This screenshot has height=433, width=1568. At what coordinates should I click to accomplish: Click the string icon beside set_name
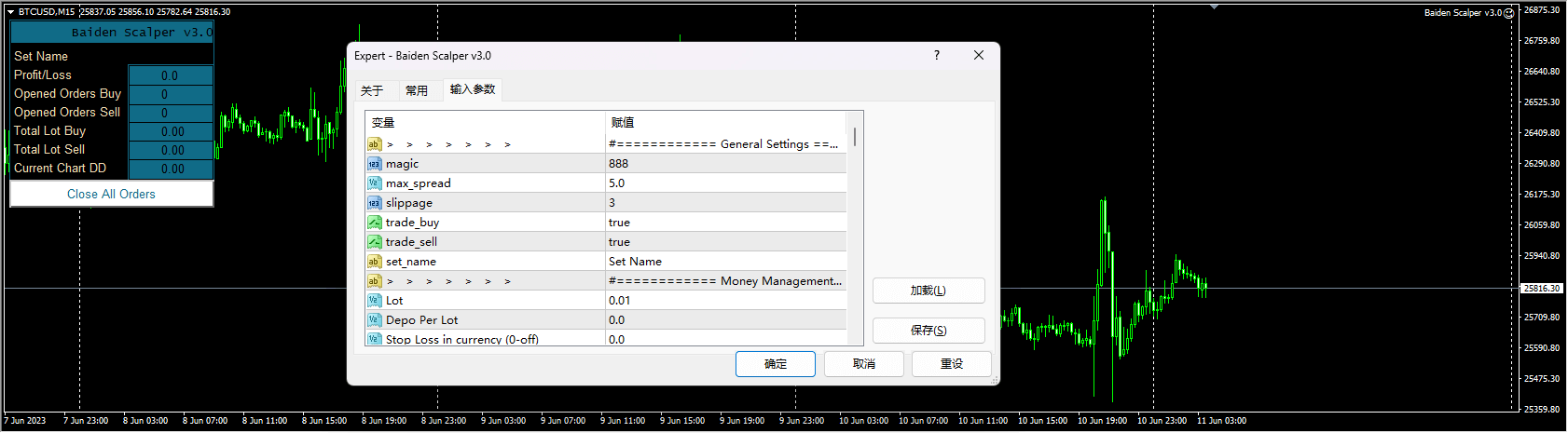tap(374, 262)
